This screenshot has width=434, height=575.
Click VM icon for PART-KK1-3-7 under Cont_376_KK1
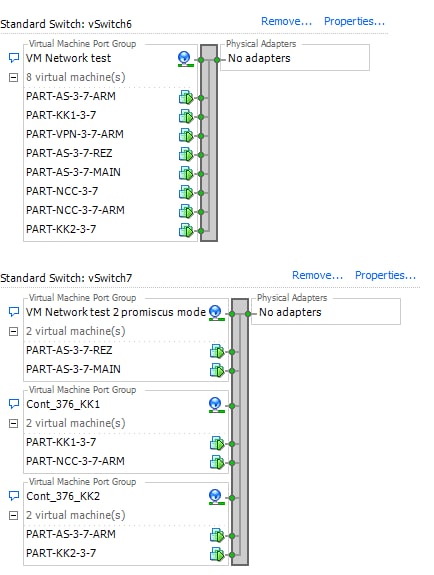tap(217, 443)
